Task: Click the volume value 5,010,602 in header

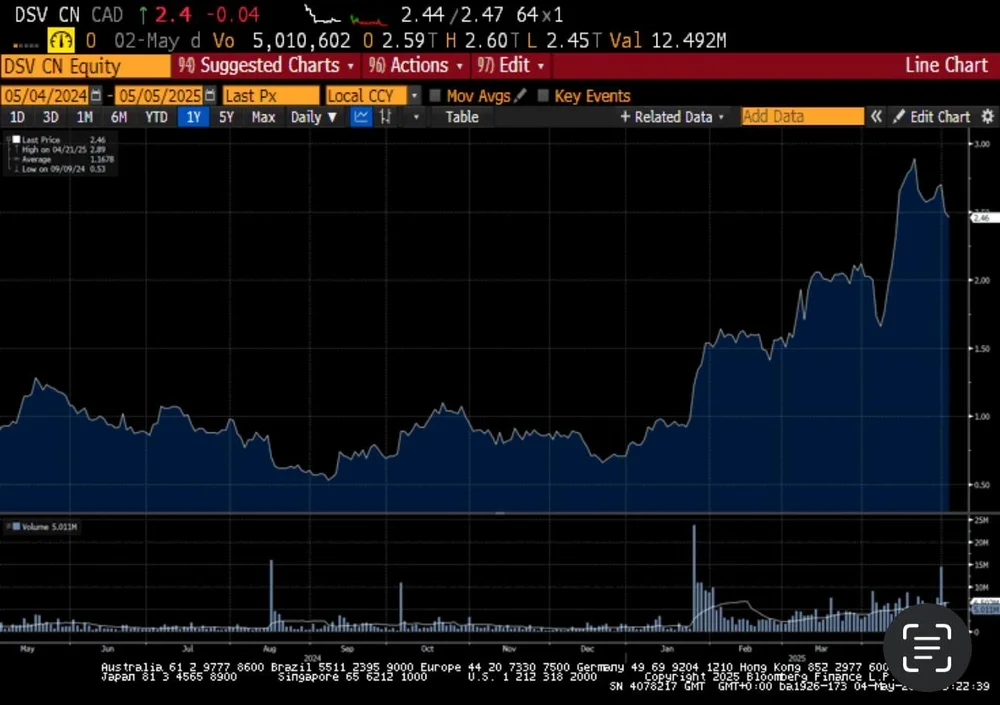Action: pyautogui.click(x=301, y=41)
